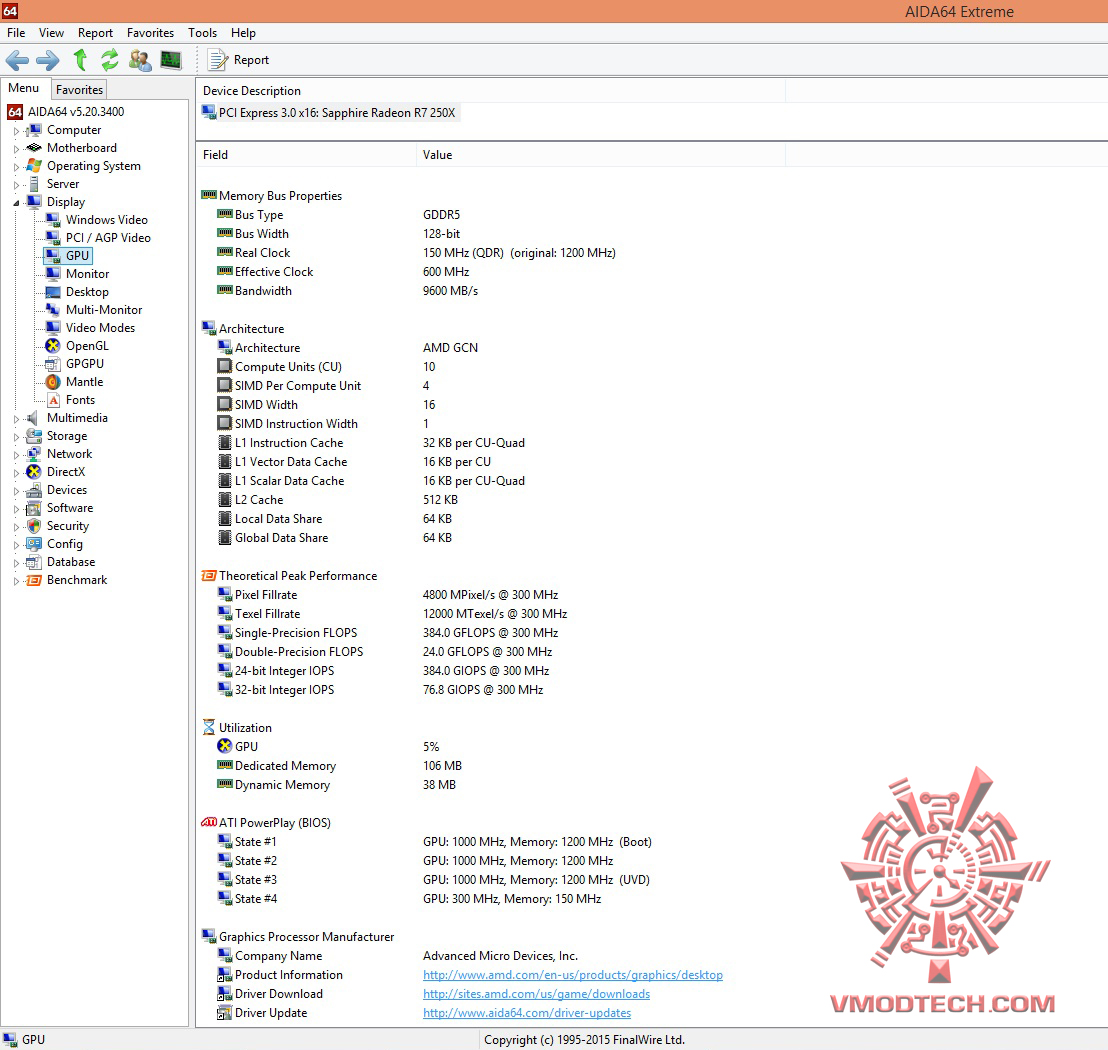
Task: Expand the Computer tree node
Action: click(x=16, y=131)
